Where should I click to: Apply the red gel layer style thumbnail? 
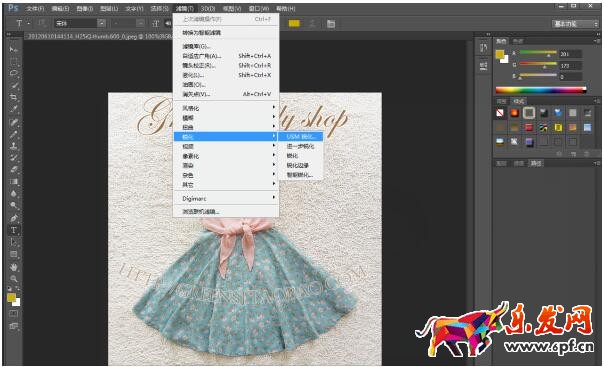(x=529, y=127)
